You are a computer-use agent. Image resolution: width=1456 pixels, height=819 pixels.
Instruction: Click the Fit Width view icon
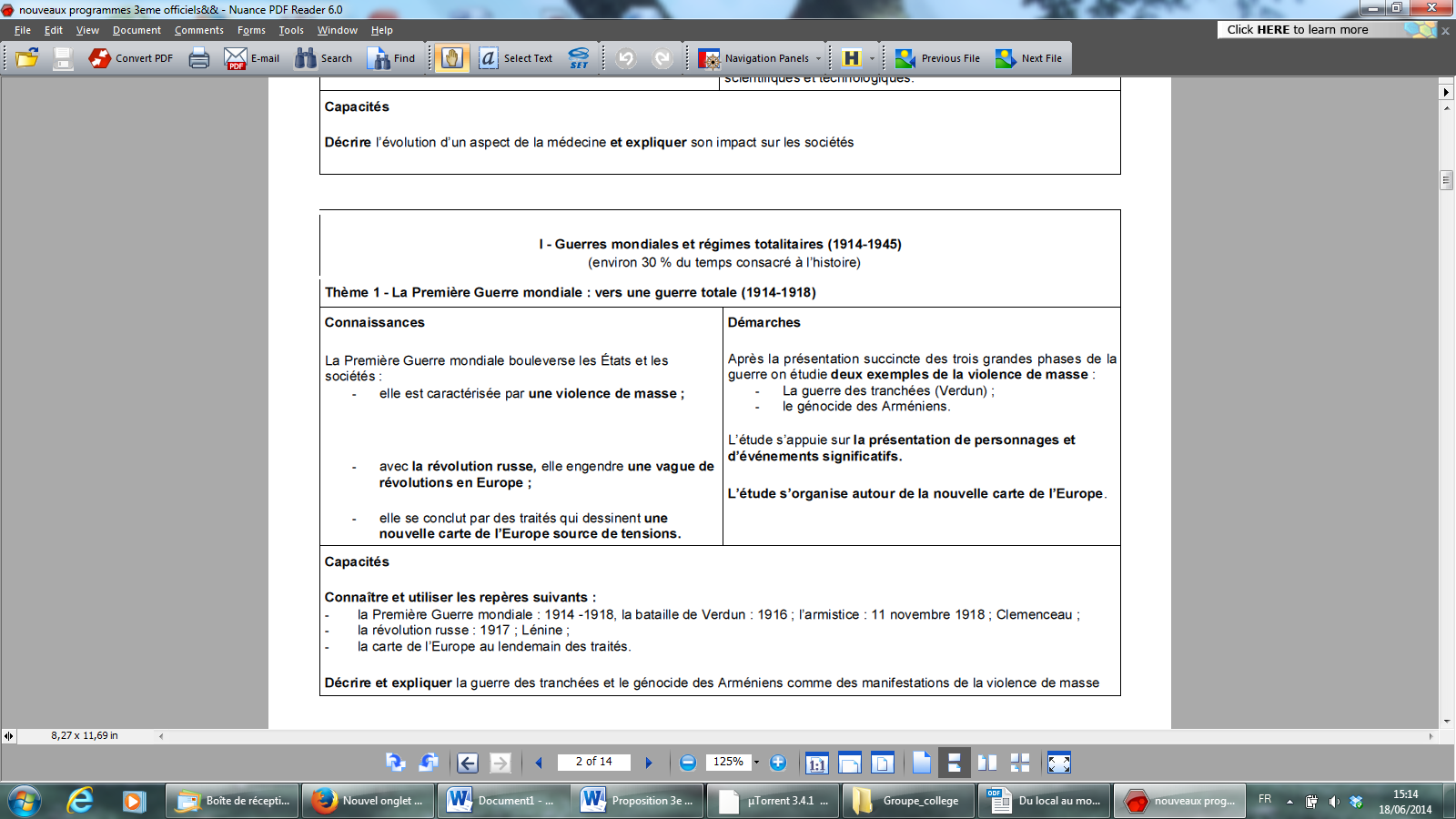pyautogui.click(x=850, y=763)
